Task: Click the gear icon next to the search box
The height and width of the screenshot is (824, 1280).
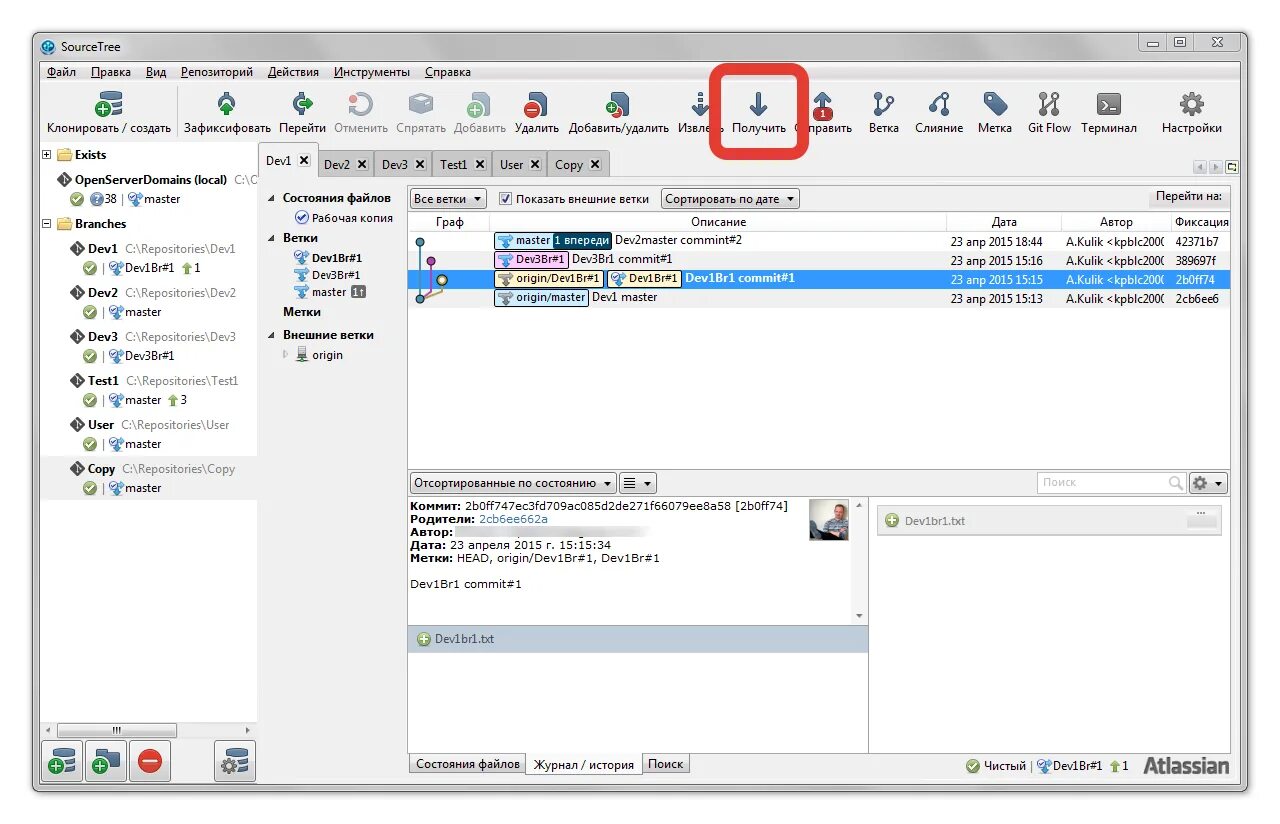Action: click(1207, 483)
